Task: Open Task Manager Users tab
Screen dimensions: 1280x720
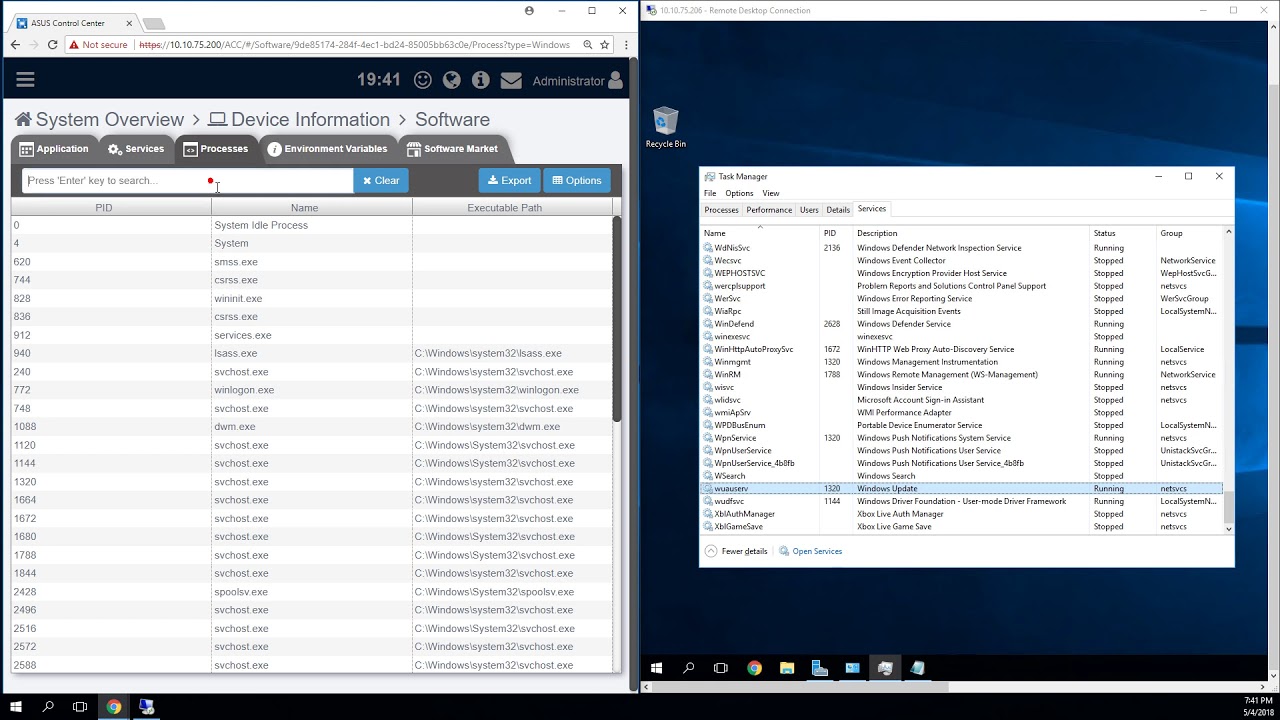Action: click(809, 210)
